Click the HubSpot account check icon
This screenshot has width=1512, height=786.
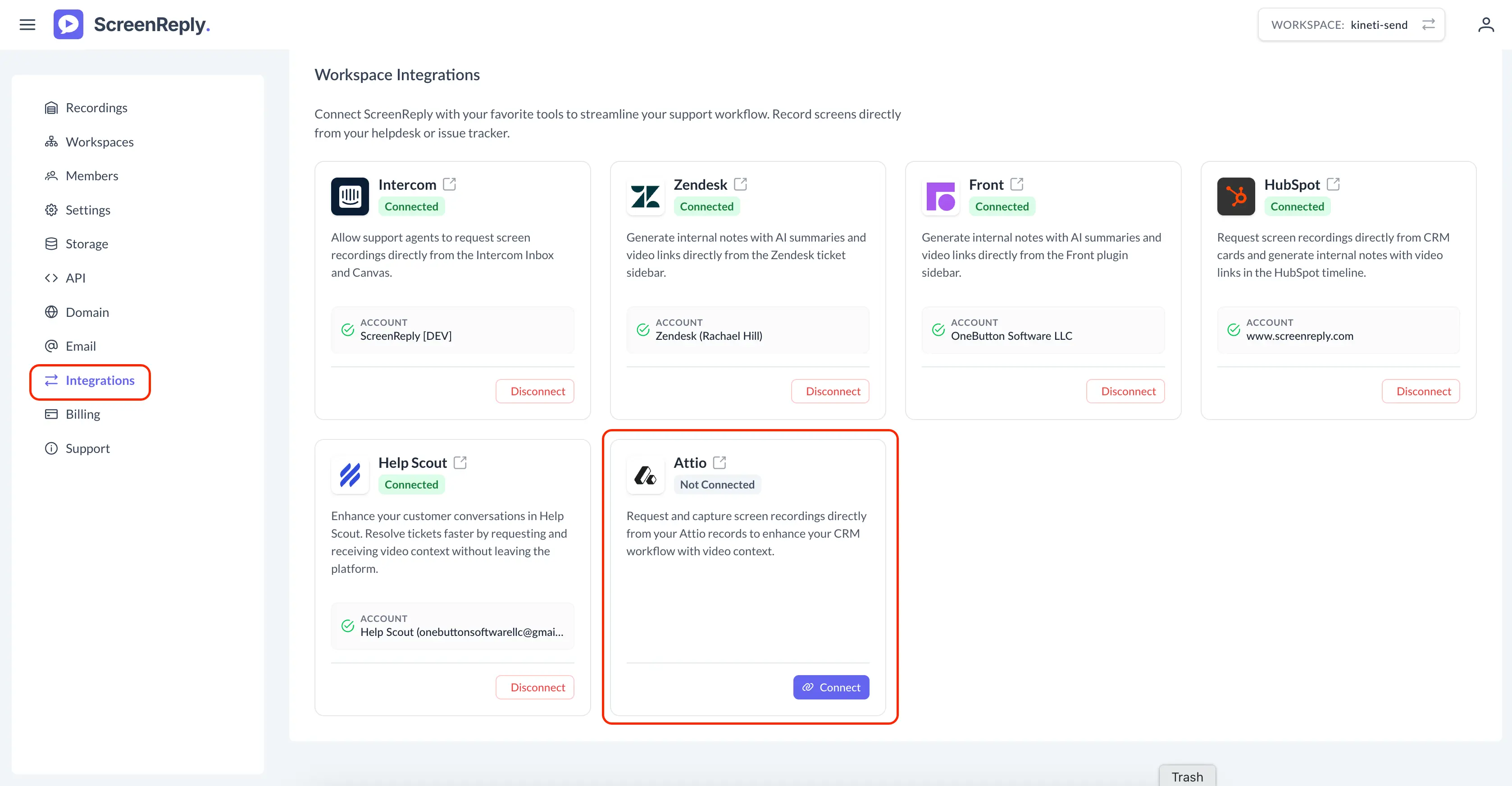[x=1234, y=330]
